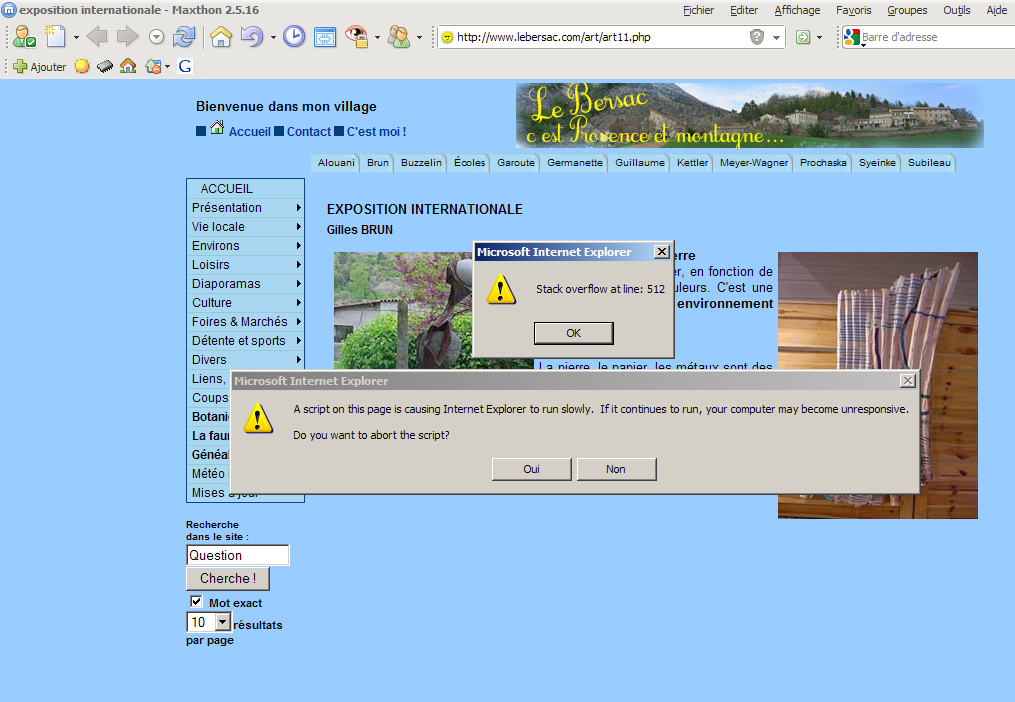
Task: Click the 'Barre d'adresse' search field
Action: [x=937, y=38]
